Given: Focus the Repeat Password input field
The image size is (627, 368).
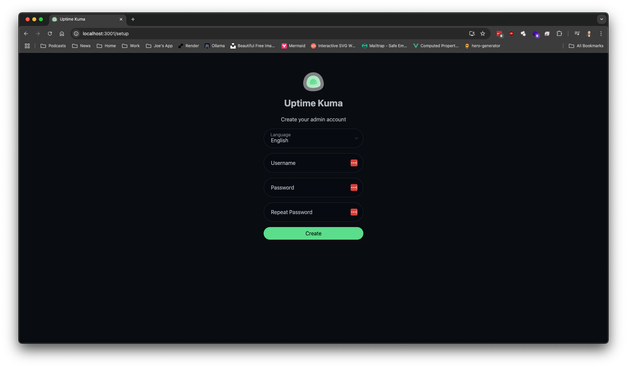Looking at the screenshot, I should [313, 212].
